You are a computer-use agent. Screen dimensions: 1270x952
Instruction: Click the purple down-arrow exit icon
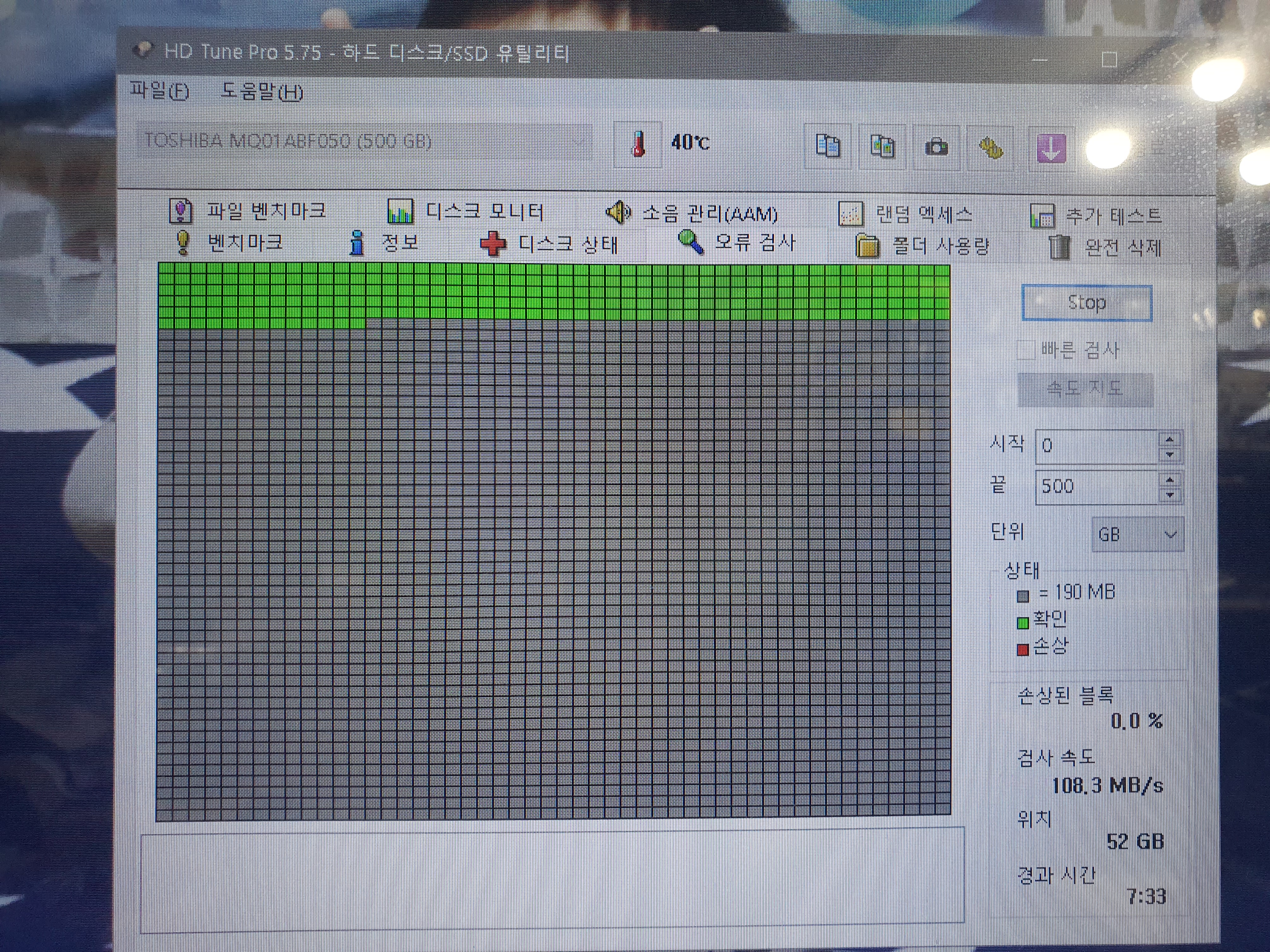click(x=1051, y=148)
